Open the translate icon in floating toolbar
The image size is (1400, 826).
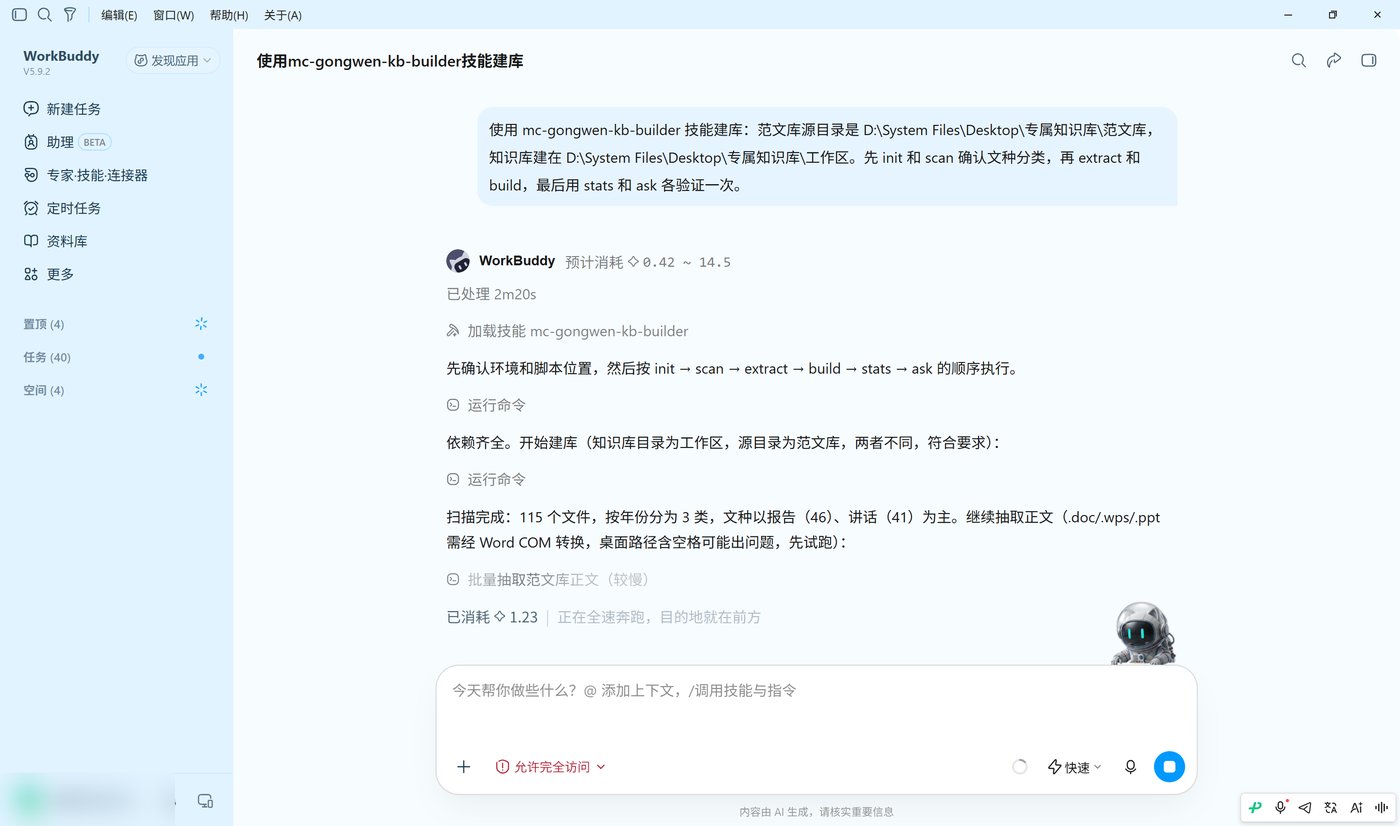pos(1331,808)
